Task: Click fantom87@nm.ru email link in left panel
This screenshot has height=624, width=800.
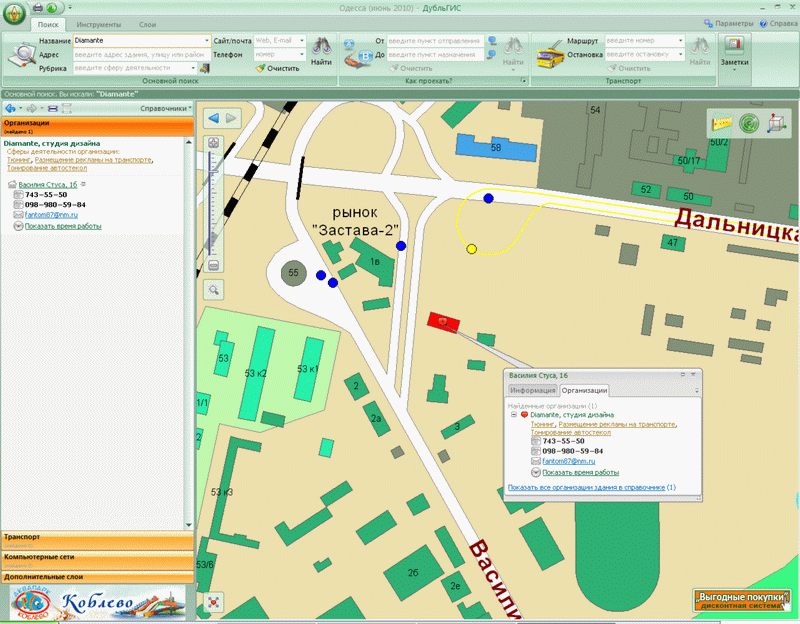Action: click(51, 215)
